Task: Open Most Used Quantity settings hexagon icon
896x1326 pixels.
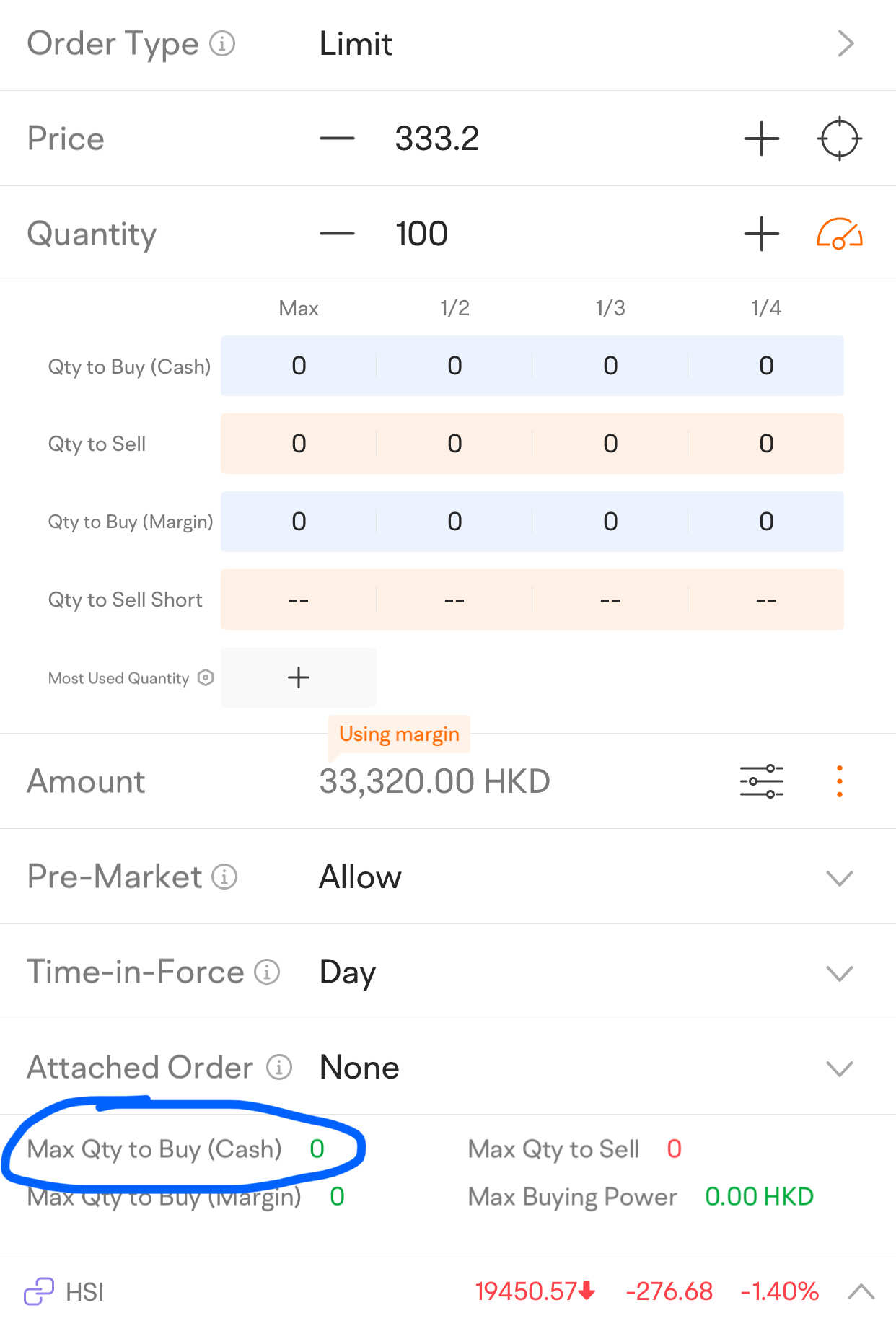Action: click(206, 677)
